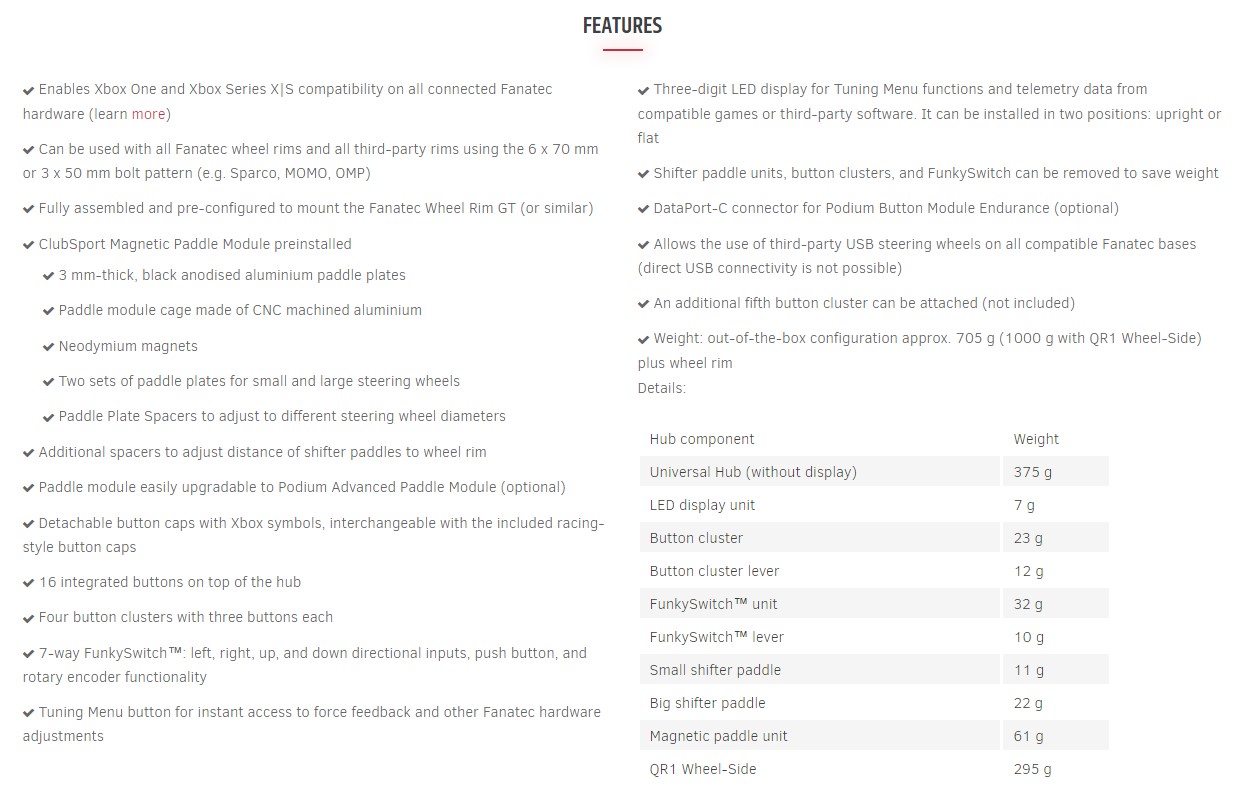Image resolution: width=1242 pixels, height=798 pixels.
Task: Click the checkmark before 'Three-digit LED display'
Action: (x=644, y=90)
